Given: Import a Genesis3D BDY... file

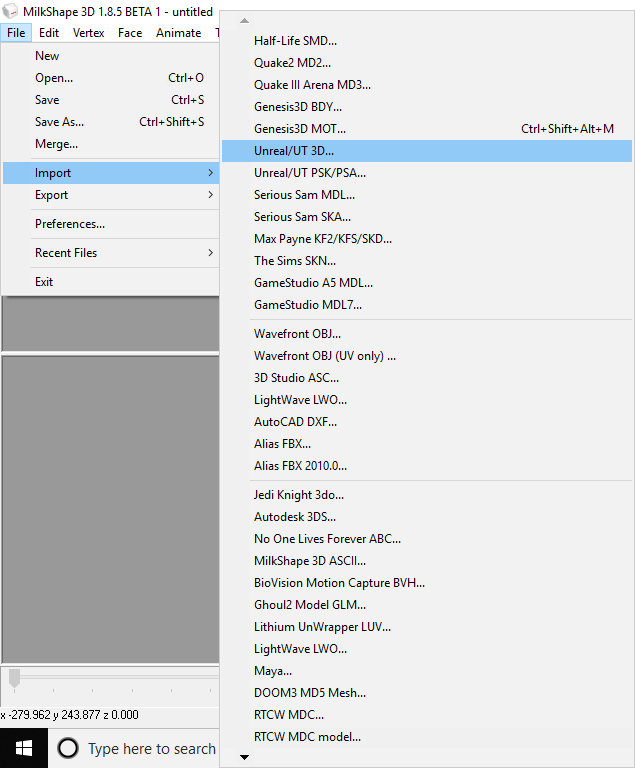Looking at the screenshot, I should click(x=427, y=106).
